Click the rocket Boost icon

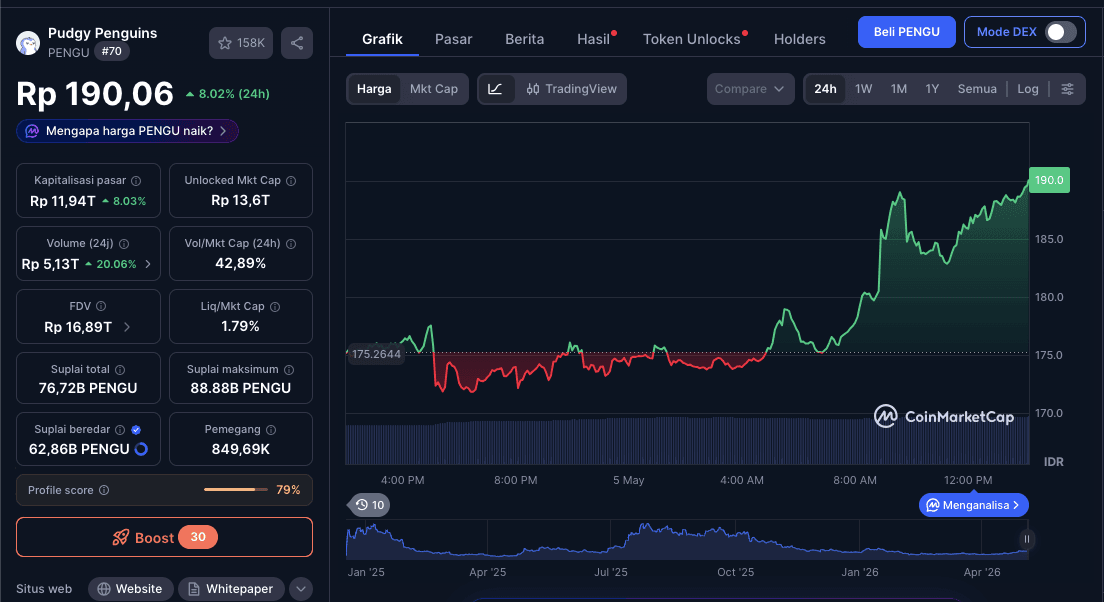pos(121,537)
